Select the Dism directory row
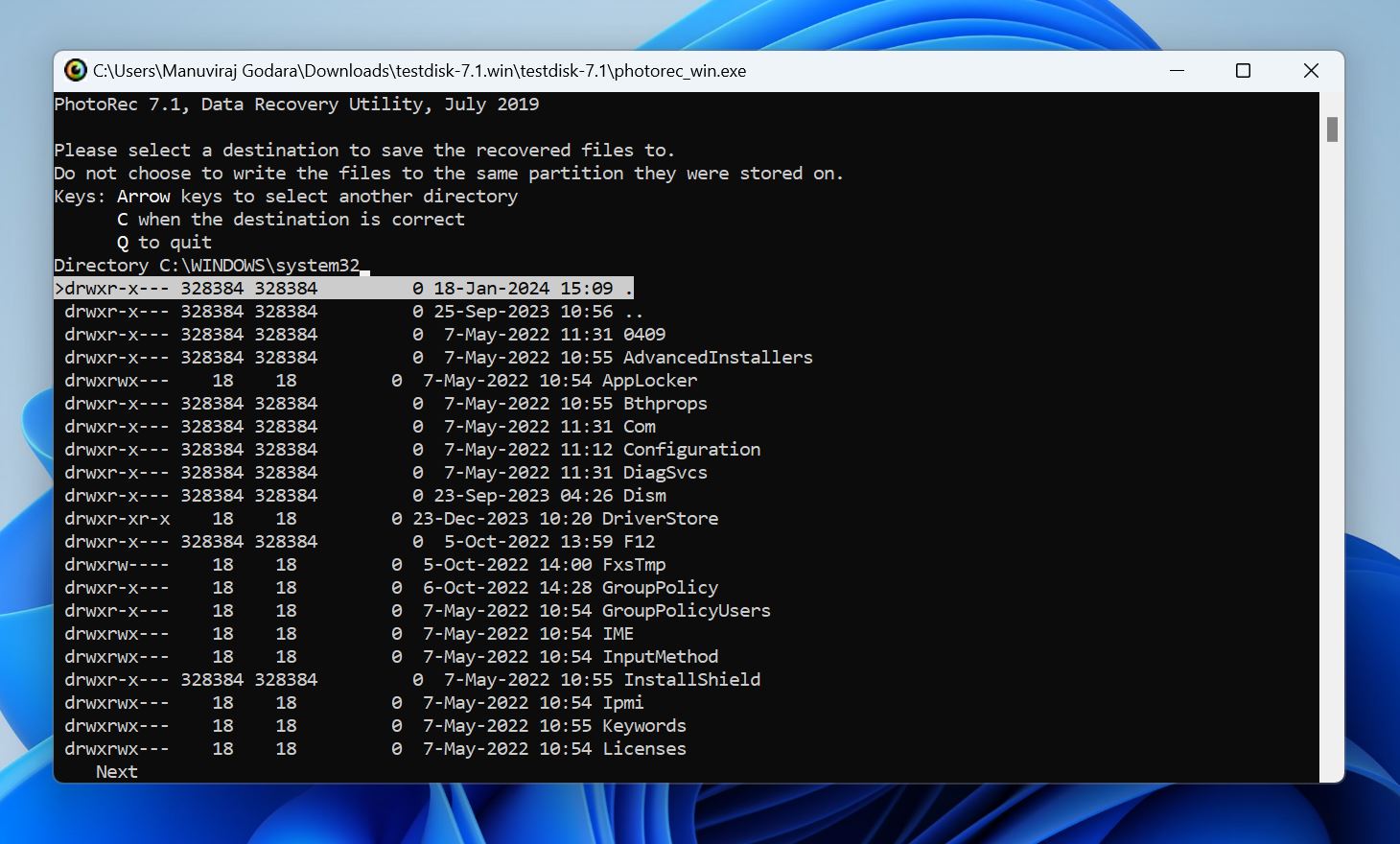Screen dimensions: 1400x844 [365, 495]
